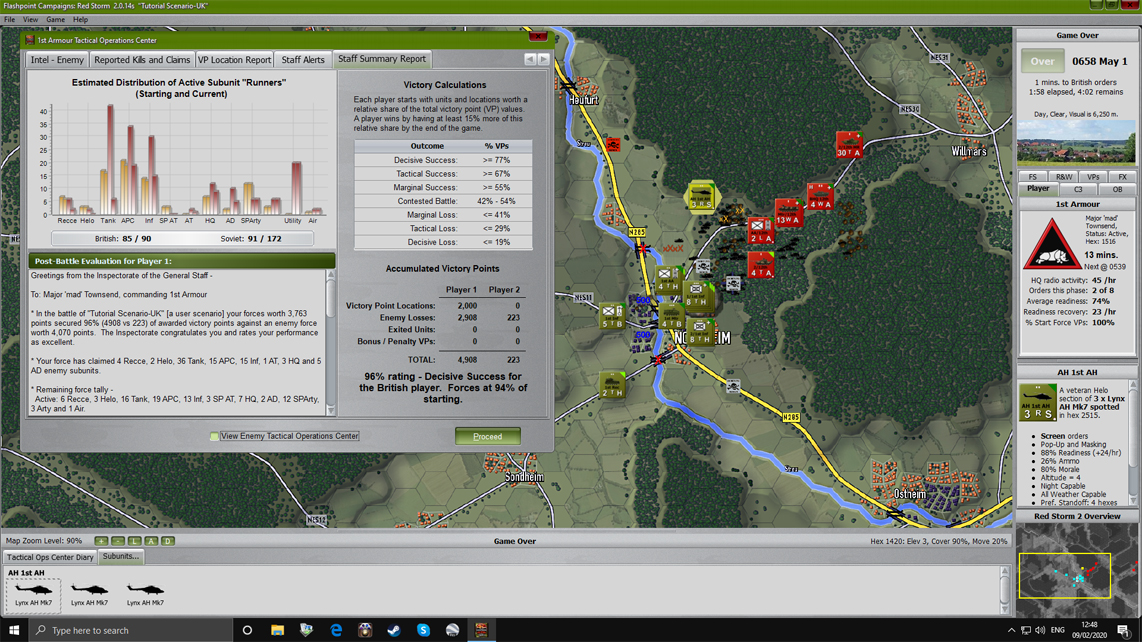
Task: Select the green 5 T B British infantry counter
Action: tap(612, 316)
